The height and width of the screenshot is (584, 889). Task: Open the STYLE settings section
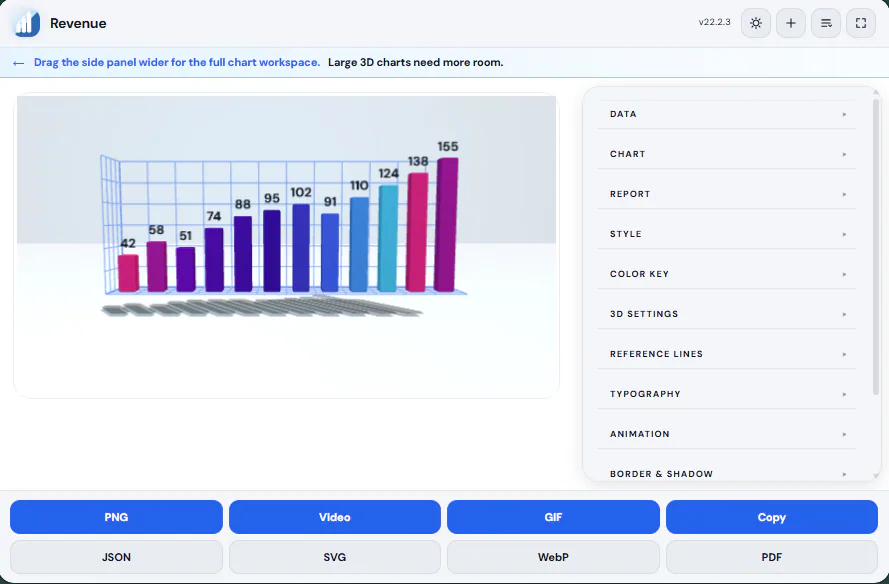(x=727, y=234)
